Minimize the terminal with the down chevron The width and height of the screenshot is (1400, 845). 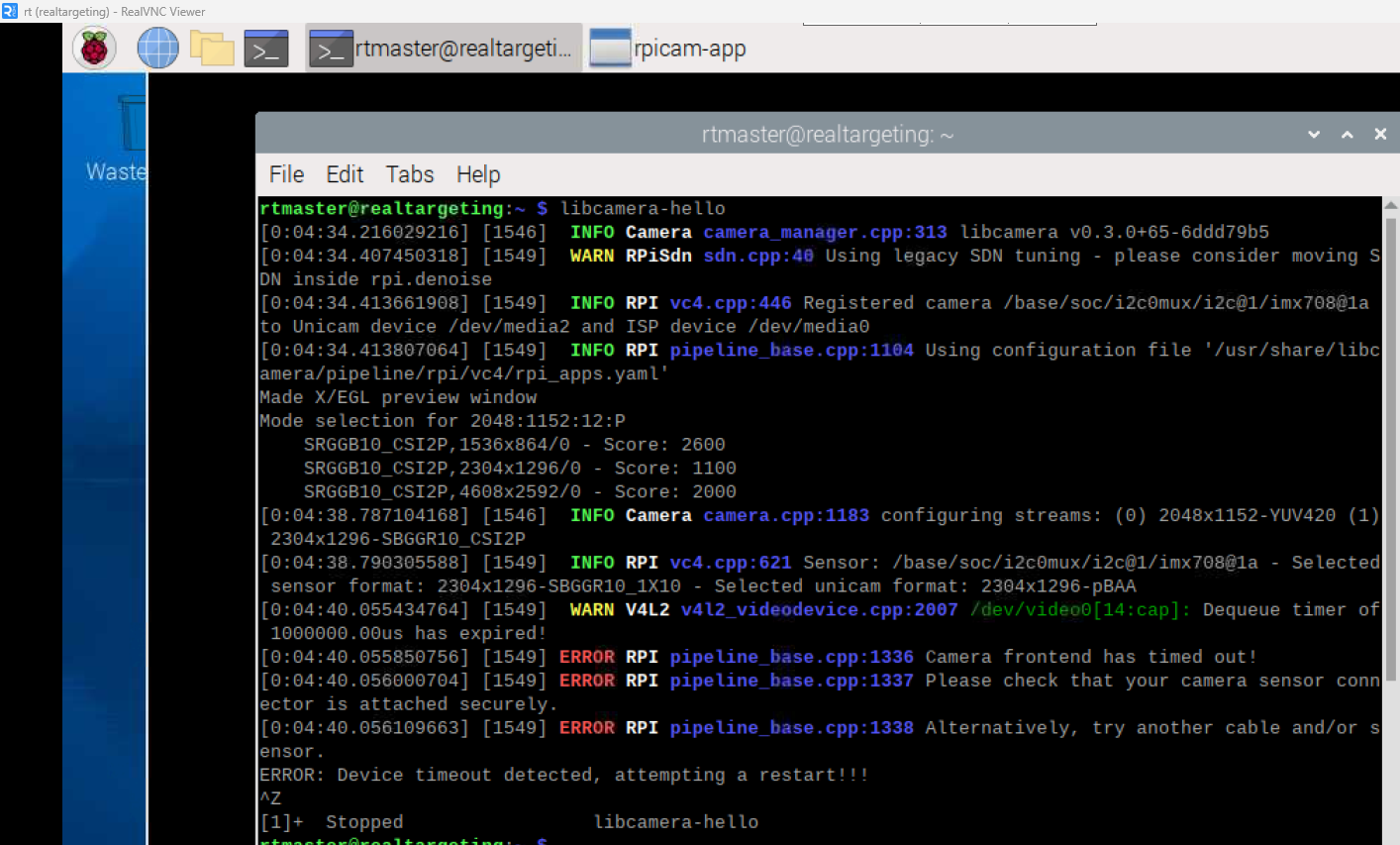[x=1314, y=135]
